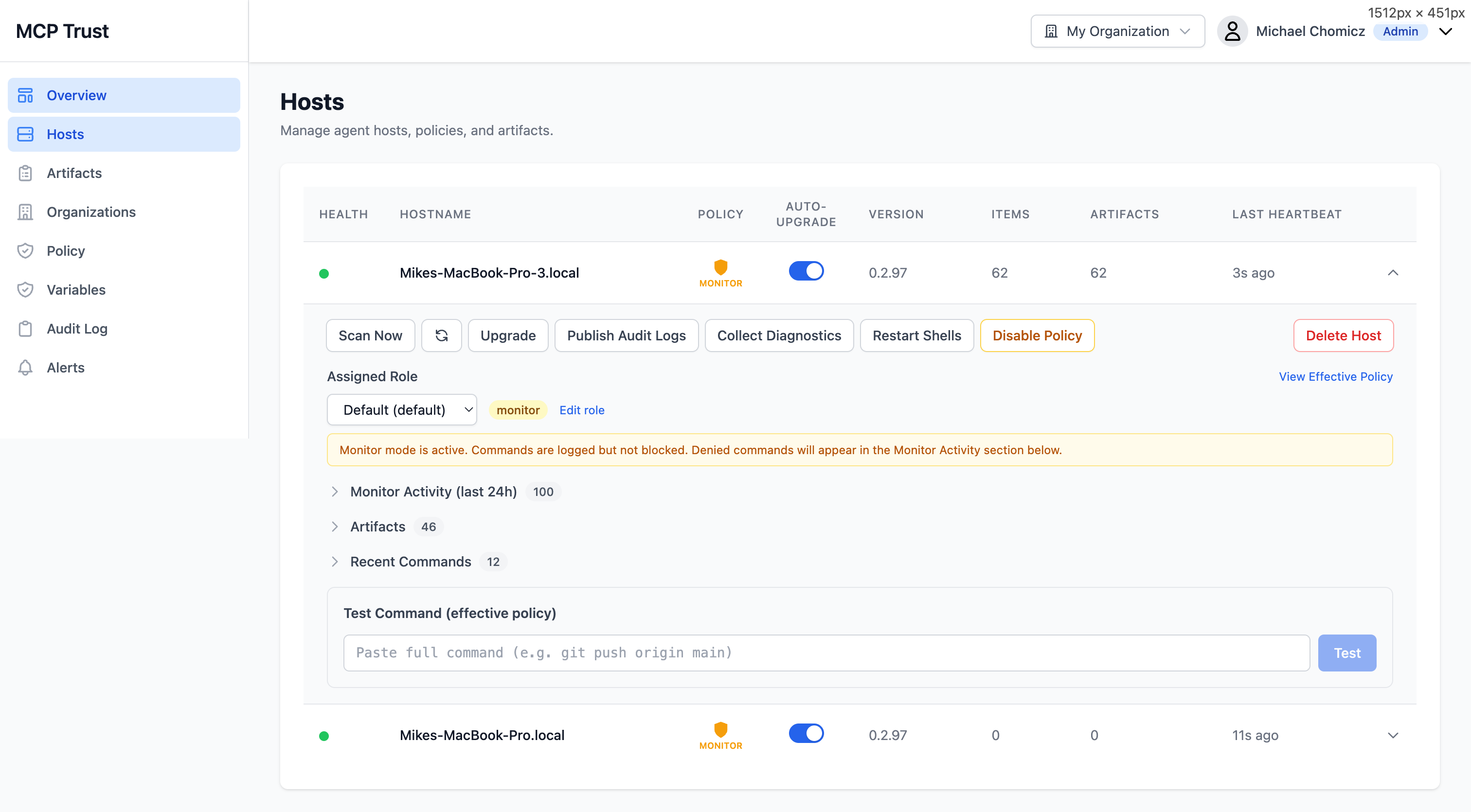Disable auto-upgrade for Mikes-MacBook-Pro-3.local
1471x812 pixels.
[x=806, y=271]
